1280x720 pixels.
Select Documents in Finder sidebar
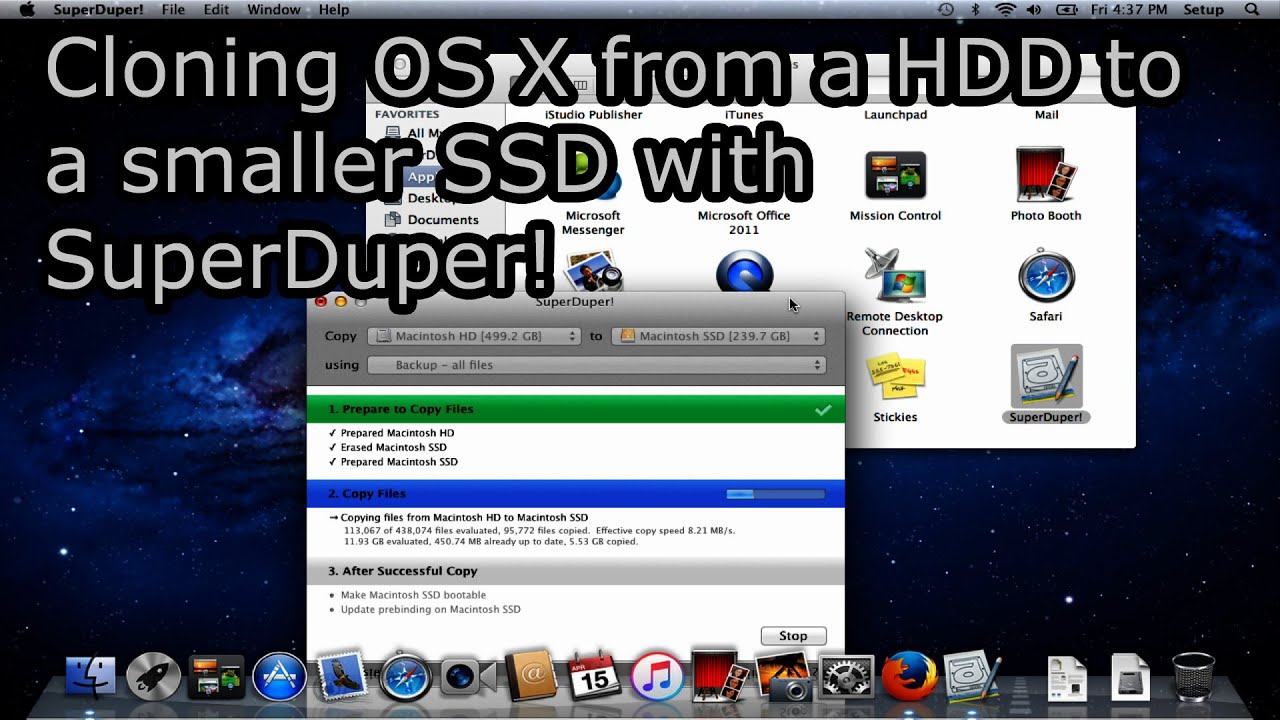coord(443,220)
